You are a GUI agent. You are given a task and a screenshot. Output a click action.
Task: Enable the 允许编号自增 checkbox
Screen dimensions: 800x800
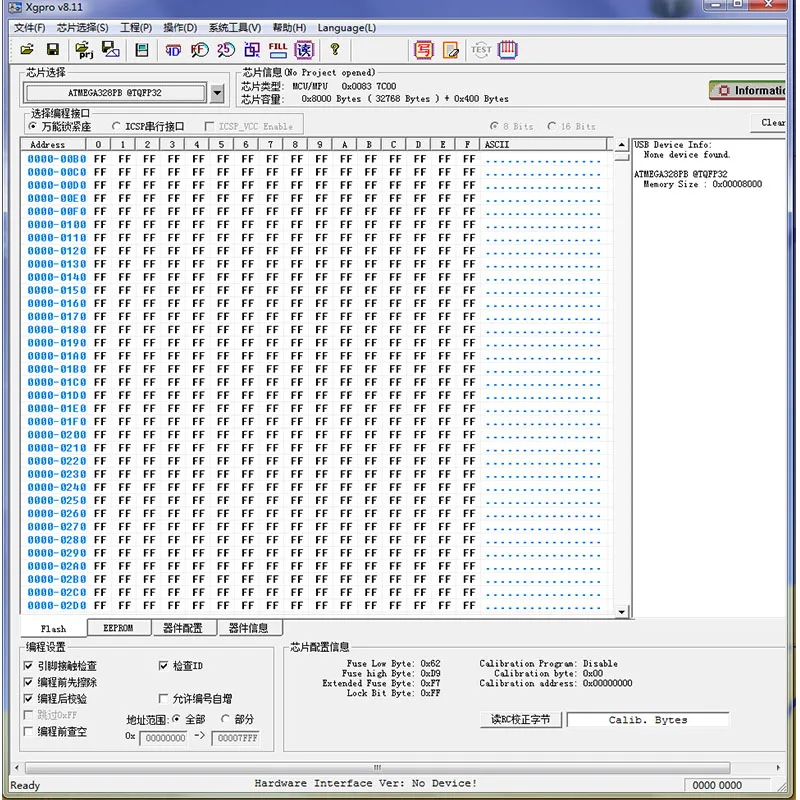tap(164, 699)
